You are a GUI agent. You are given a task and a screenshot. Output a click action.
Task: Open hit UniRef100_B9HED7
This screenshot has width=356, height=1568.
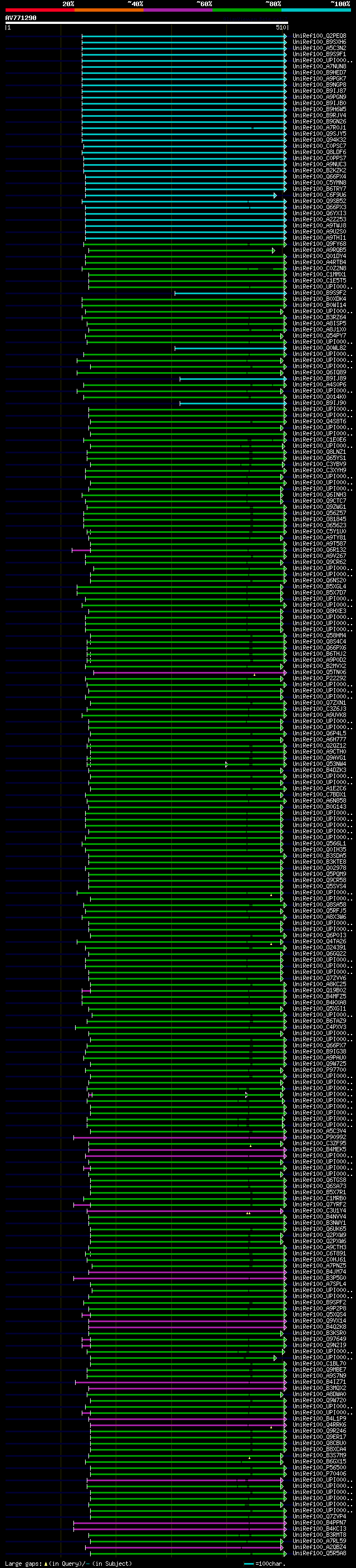click(x=319, y=72)
